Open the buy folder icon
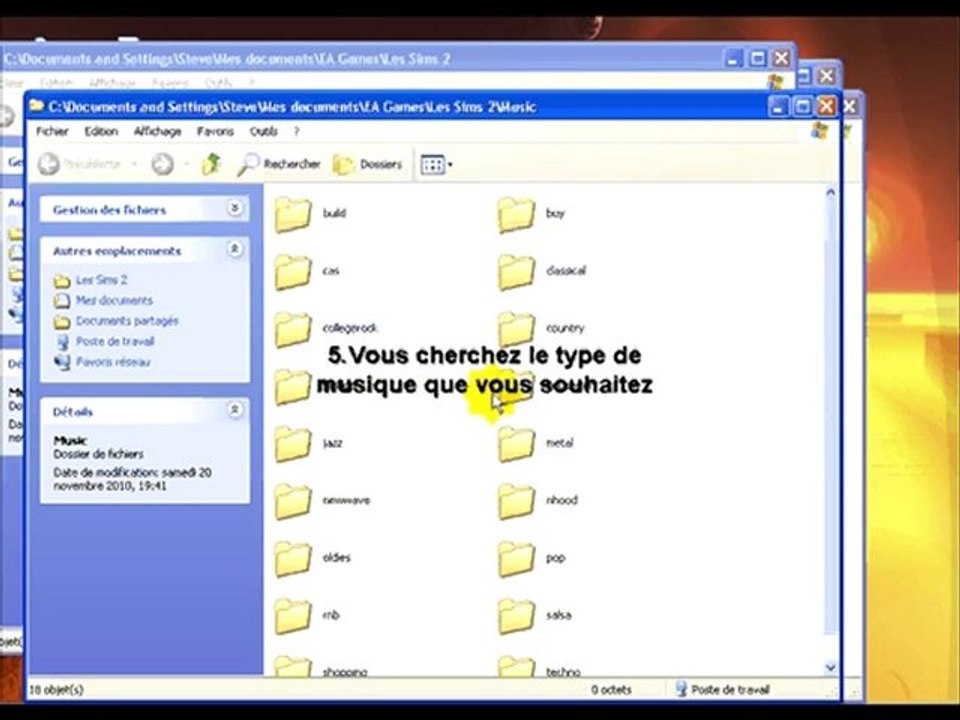 pos(516,214)
